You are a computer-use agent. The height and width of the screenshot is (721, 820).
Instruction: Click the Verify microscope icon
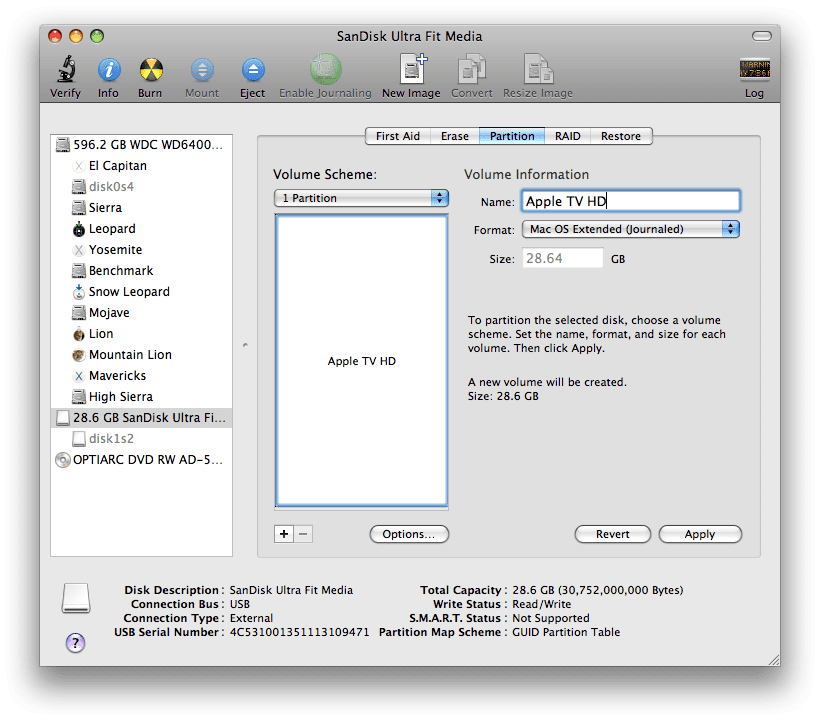coord(65,71)
